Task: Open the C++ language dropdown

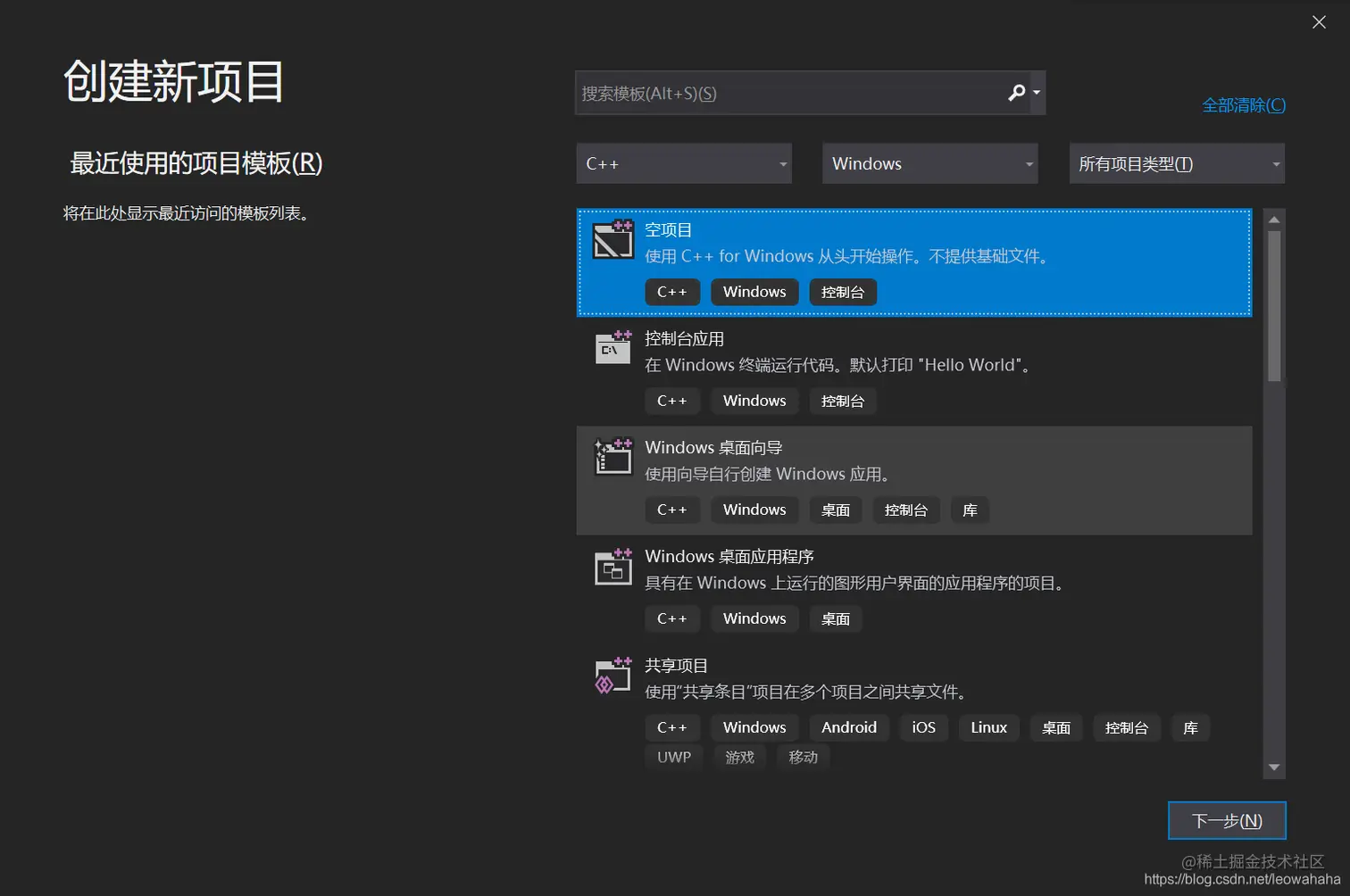Action: [x=683, y=163]
